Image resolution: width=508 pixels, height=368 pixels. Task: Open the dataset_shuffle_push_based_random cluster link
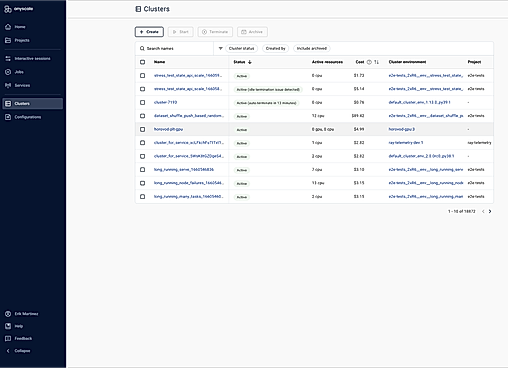[x=189, y=116]
